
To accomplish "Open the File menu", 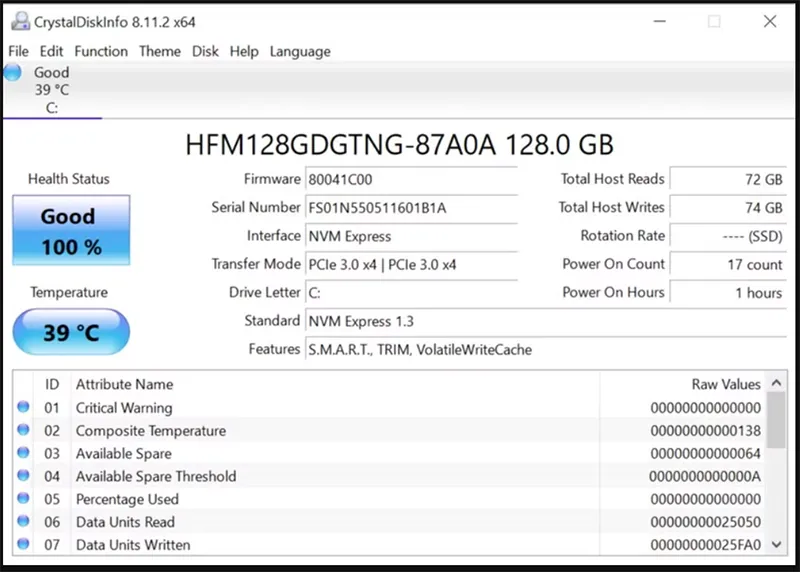I will coord(18,52).
